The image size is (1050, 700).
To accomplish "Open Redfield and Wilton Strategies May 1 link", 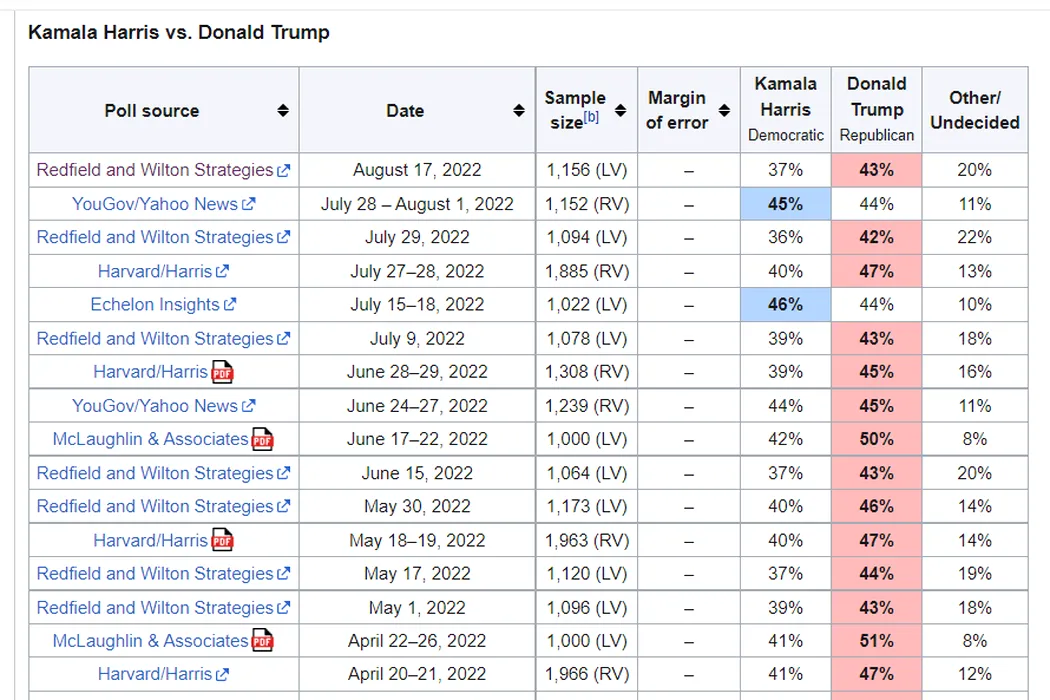I will [155, 608].
